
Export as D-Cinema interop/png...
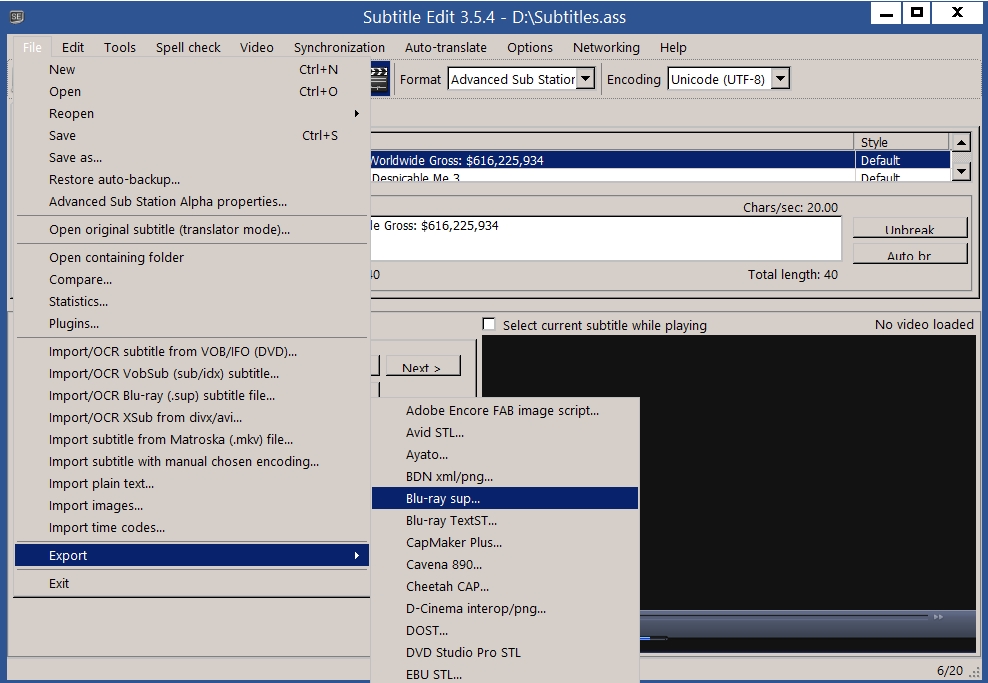pyautogui.click(x=505, y=609)
